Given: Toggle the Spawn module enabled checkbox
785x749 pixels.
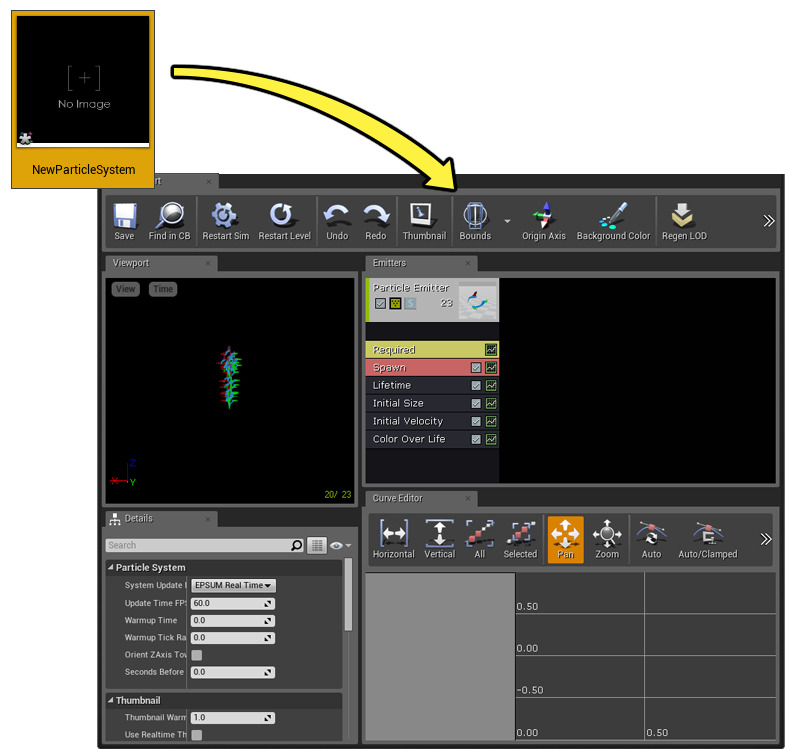Looking at the screenshot, I should pos(476,367).
